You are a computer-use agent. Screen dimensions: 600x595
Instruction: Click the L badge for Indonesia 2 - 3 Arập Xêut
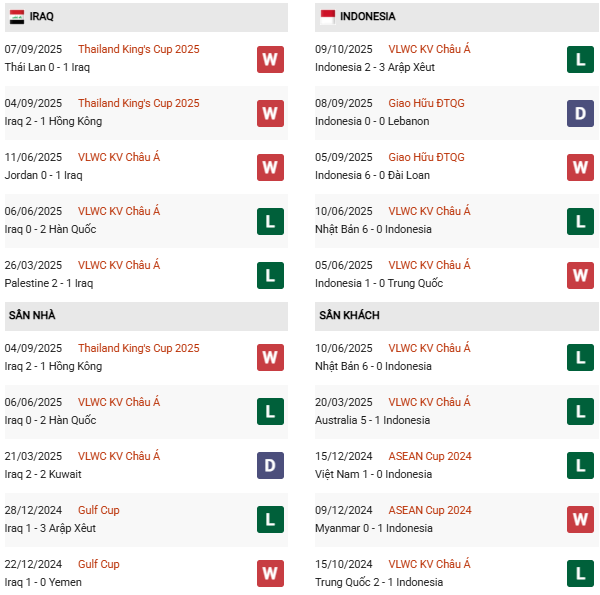580,59
